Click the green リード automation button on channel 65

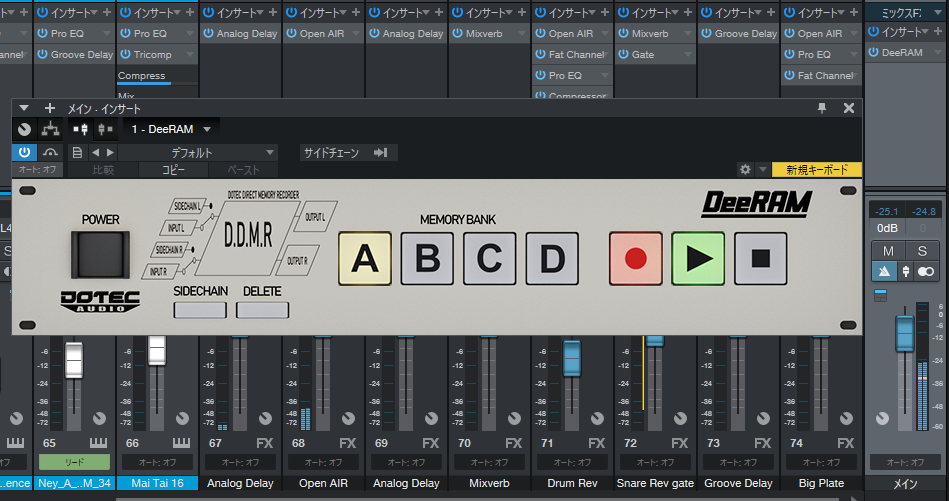tap(74, 462)
